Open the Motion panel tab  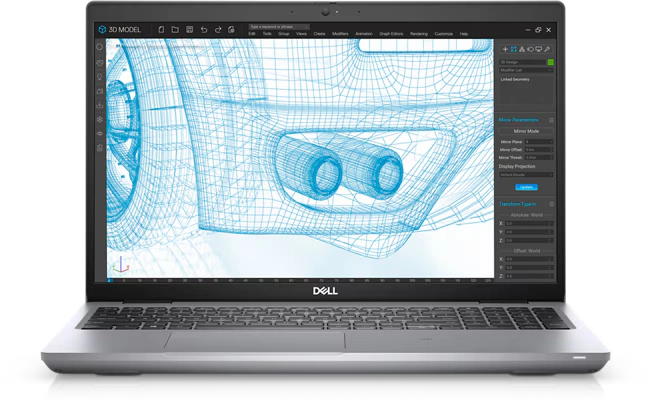pos(530,49)
